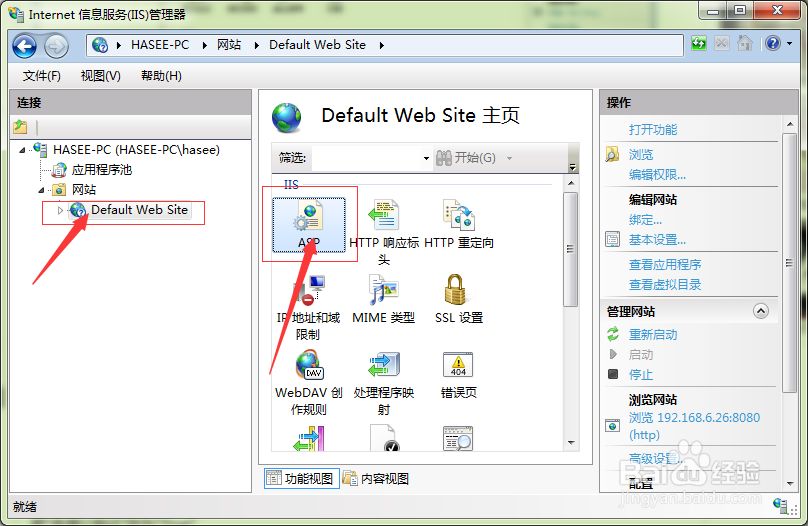Click the actions pane vertical scrollbar

789,263
